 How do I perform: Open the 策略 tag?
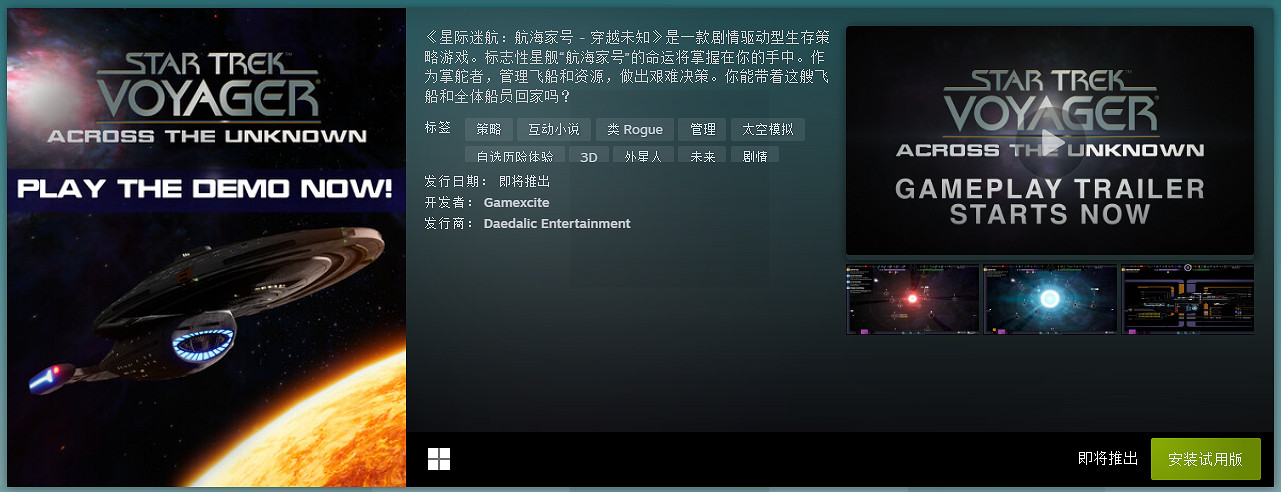pyautogui.click(x=489, y=129)
